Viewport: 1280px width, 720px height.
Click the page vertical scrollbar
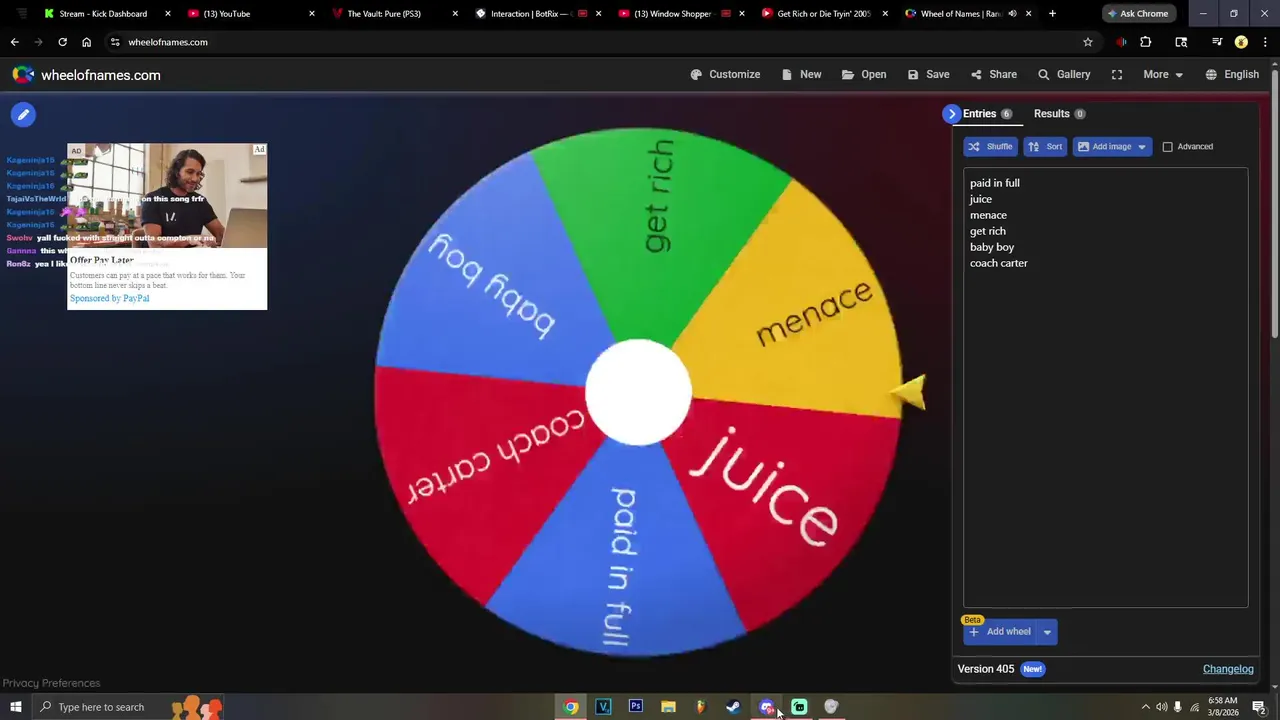1274,205
